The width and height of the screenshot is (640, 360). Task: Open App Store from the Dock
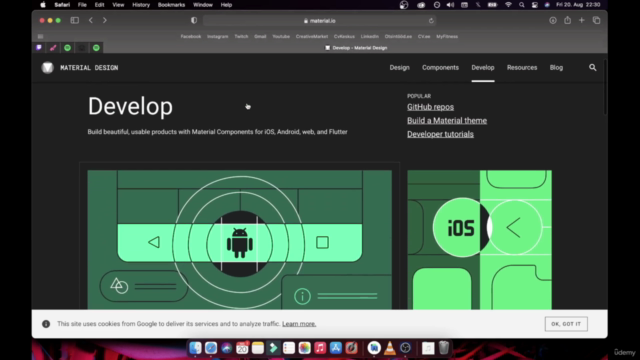[336, 348]
